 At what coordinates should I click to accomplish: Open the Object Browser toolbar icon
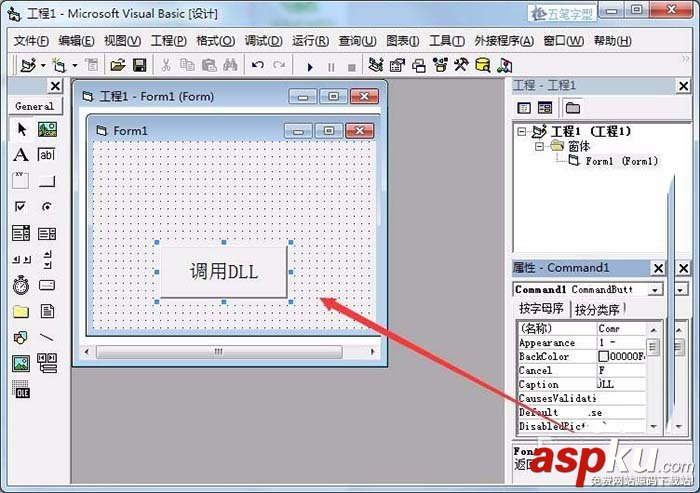click(440, 65)
